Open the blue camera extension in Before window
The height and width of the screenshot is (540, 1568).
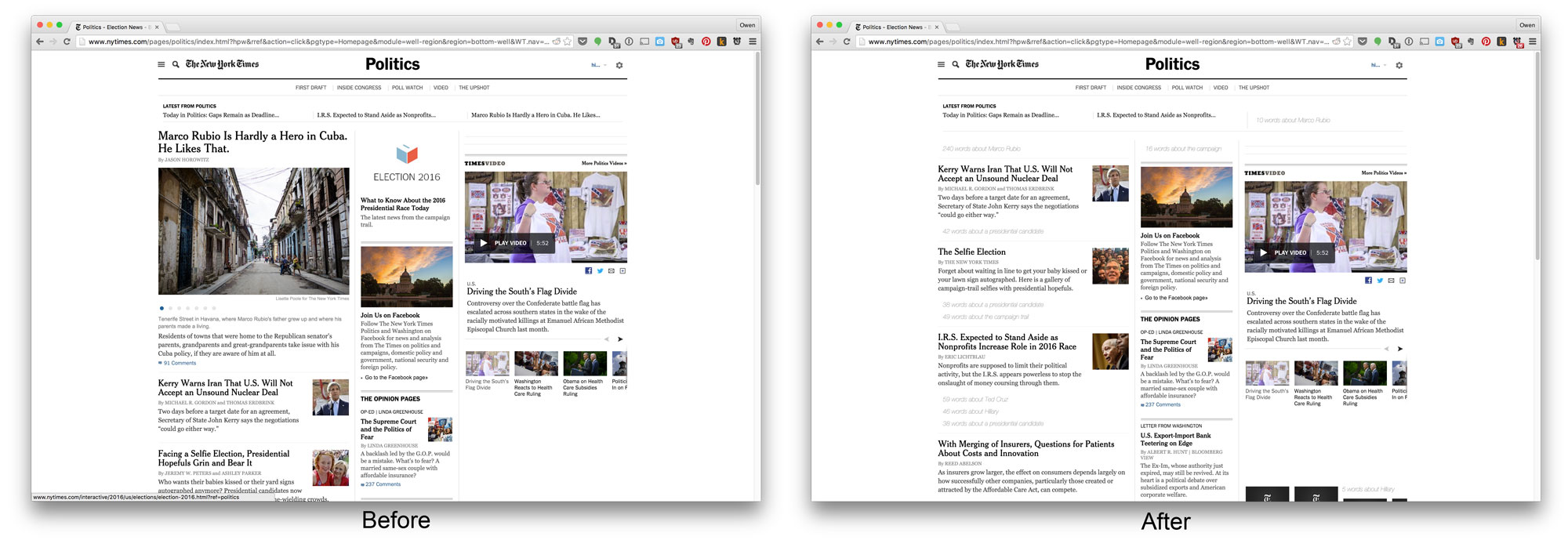tap(659, 42)
